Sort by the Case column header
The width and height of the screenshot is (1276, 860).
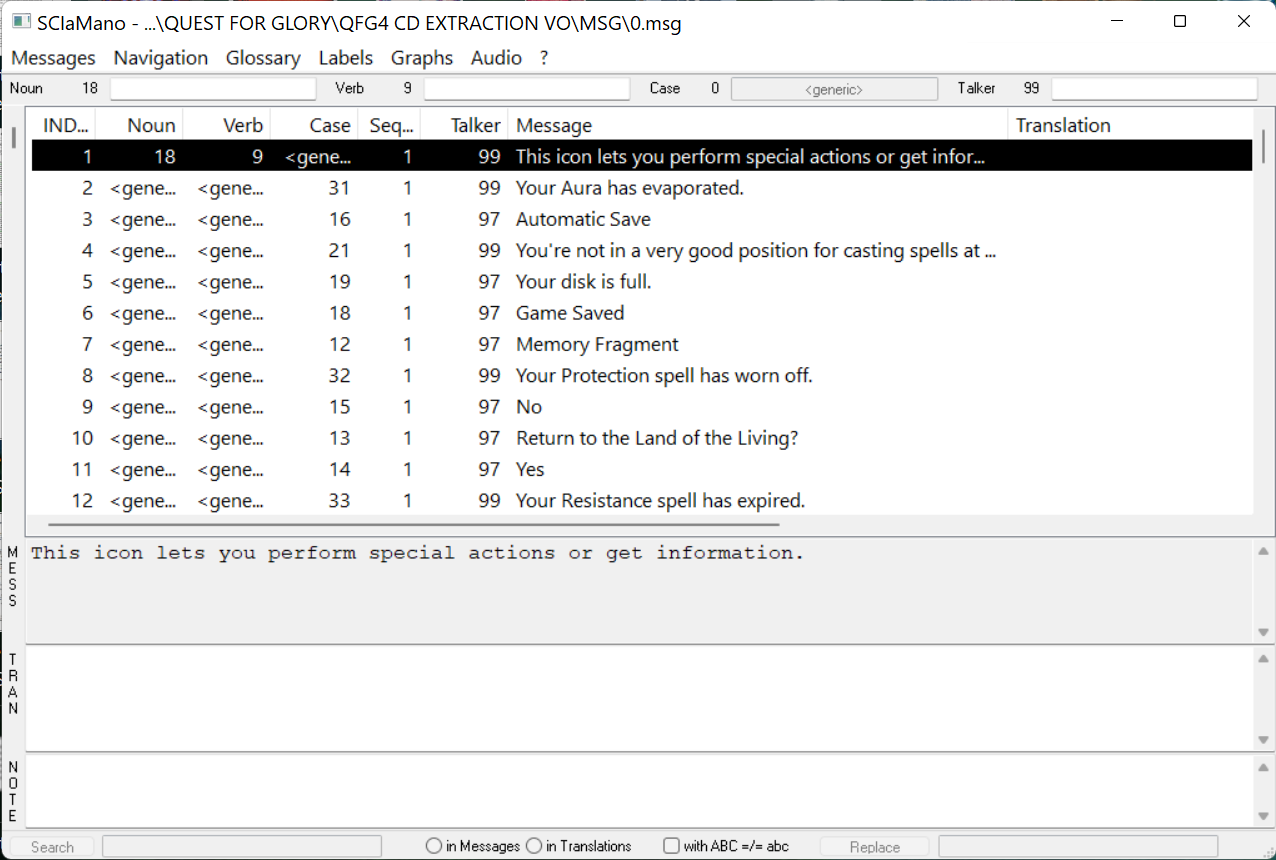[315, 125]
